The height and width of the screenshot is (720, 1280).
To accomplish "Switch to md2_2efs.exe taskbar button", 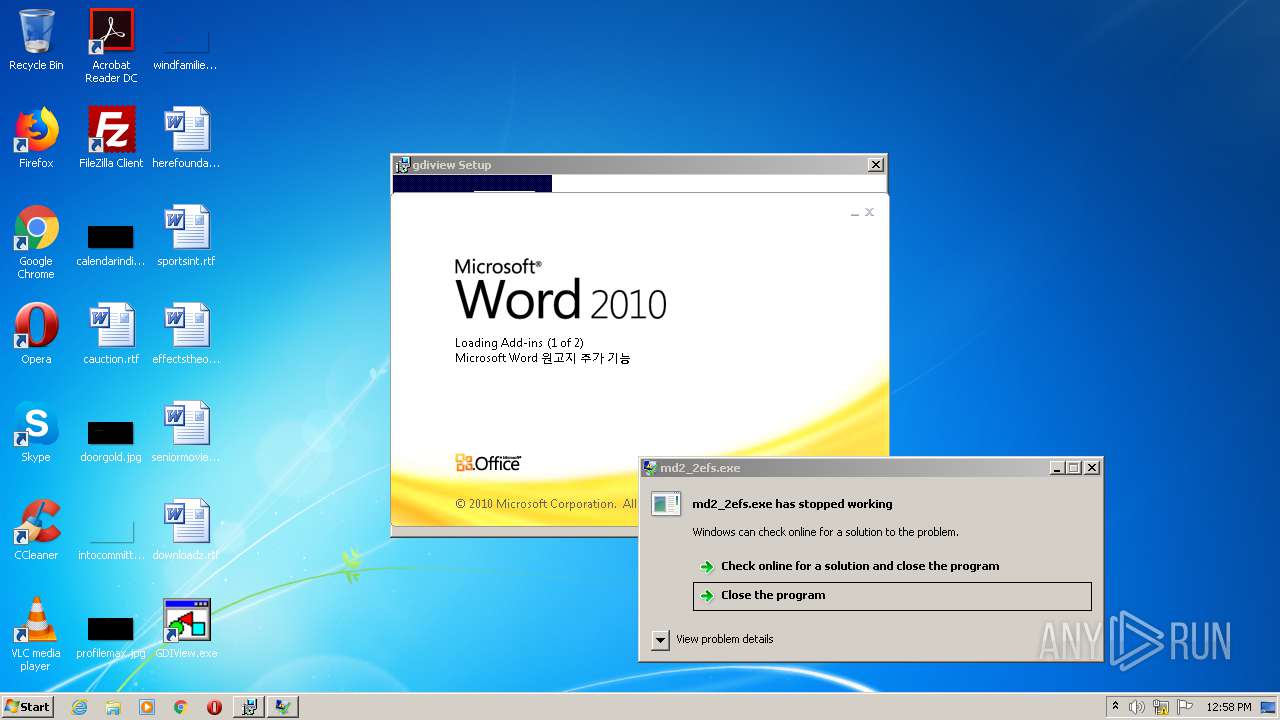I will pos(283,707).
